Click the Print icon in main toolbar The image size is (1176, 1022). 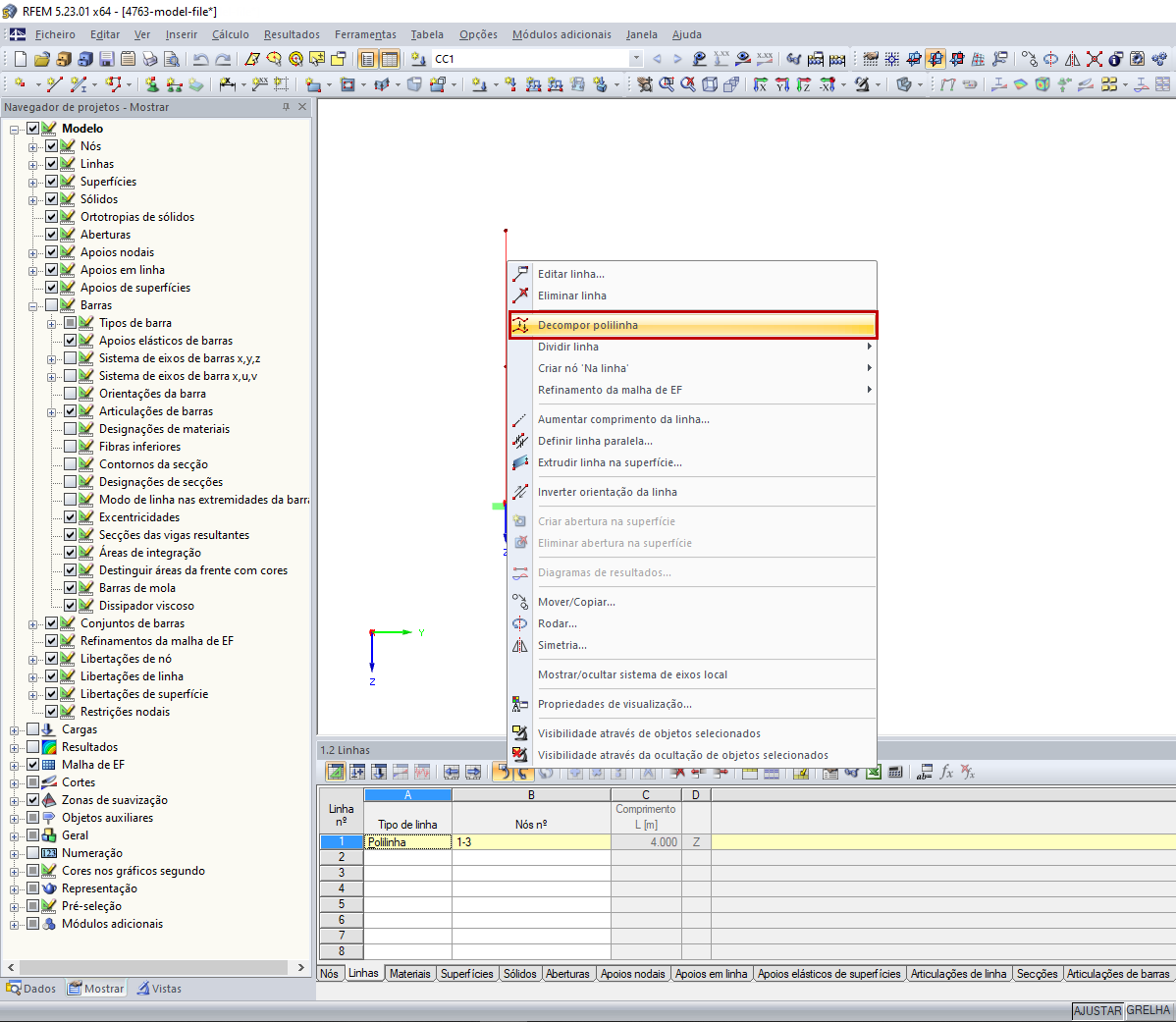coord(150,59)
